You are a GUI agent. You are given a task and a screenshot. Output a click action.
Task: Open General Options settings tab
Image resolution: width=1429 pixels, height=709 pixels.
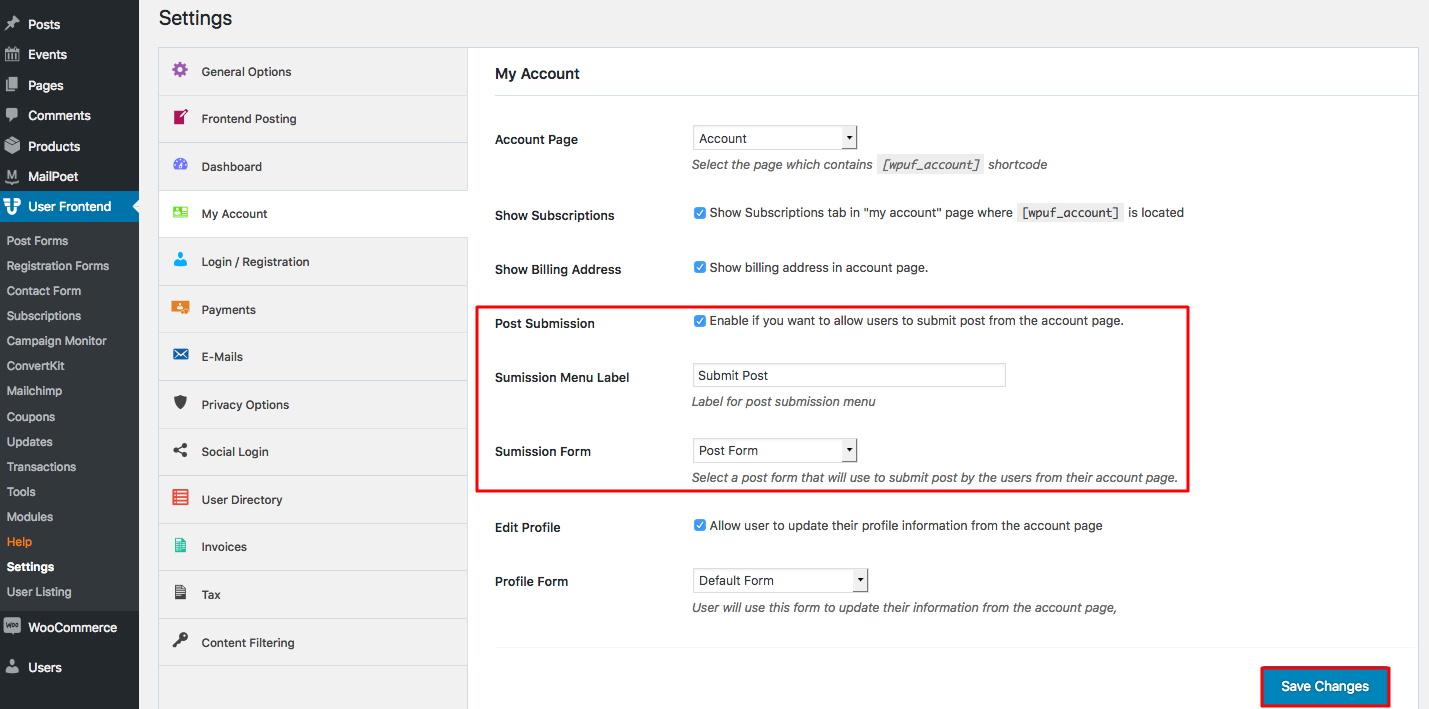[x=313, y=72]
